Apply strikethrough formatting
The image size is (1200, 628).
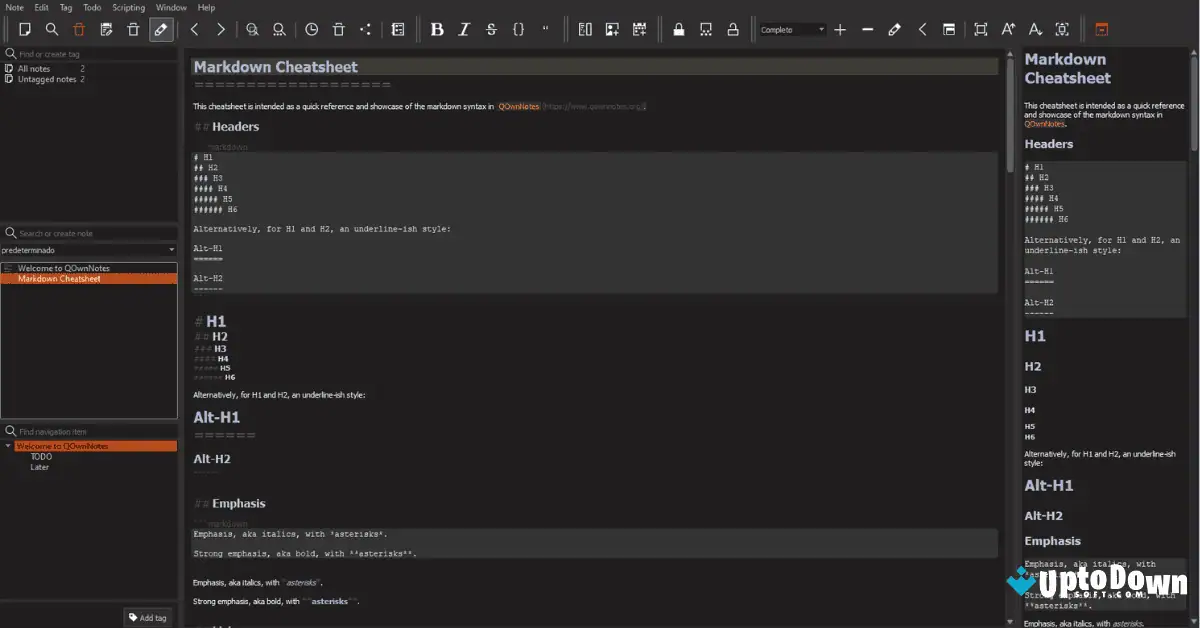pos(491,29)
